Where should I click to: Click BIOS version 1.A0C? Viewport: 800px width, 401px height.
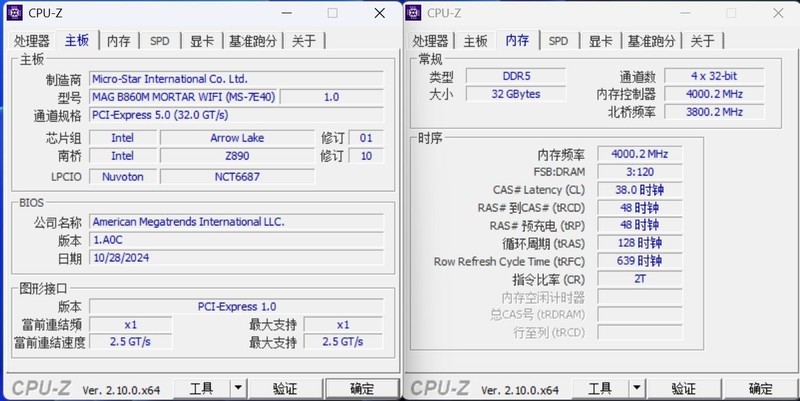click(x=236, y=240)
